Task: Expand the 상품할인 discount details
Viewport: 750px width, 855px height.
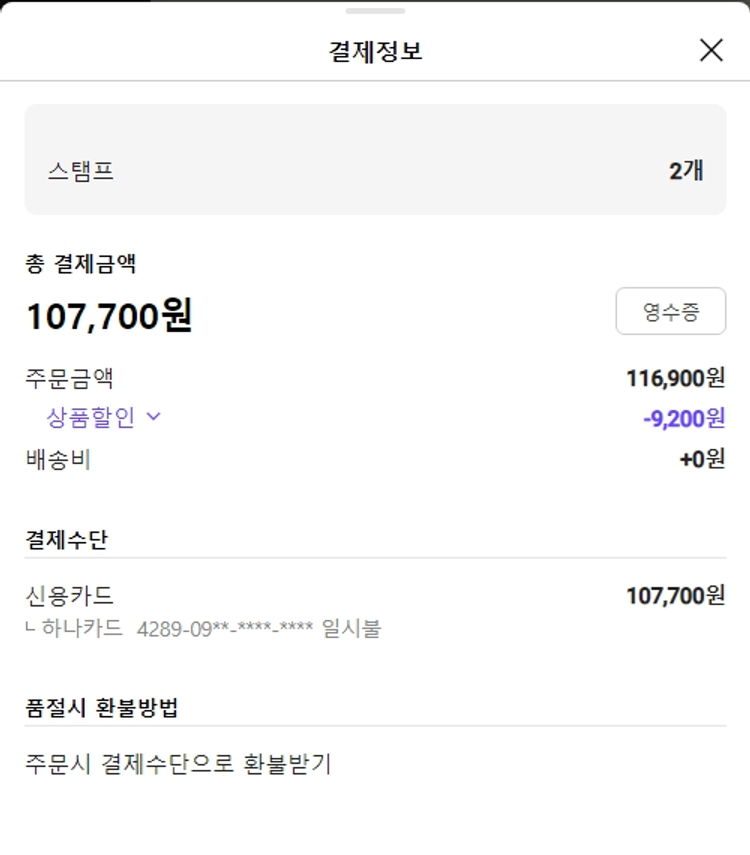Action: point(91,417)
